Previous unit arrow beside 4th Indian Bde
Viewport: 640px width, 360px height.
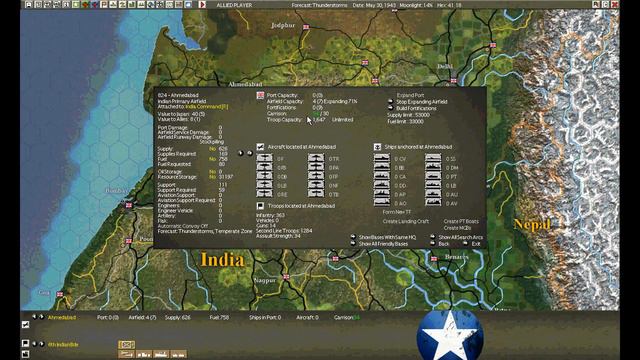pyautogui.click(x=34, y=344)
